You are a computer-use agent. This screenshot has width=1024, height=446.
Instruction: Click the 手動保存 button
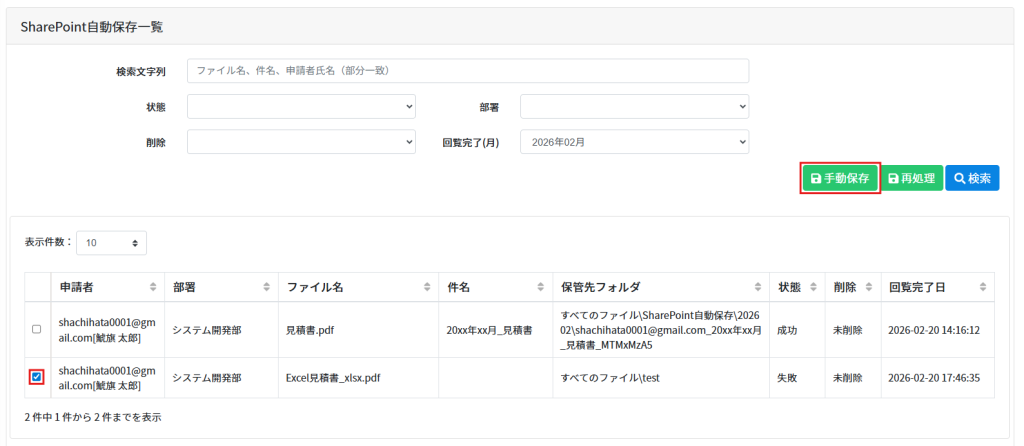(840, 178)
